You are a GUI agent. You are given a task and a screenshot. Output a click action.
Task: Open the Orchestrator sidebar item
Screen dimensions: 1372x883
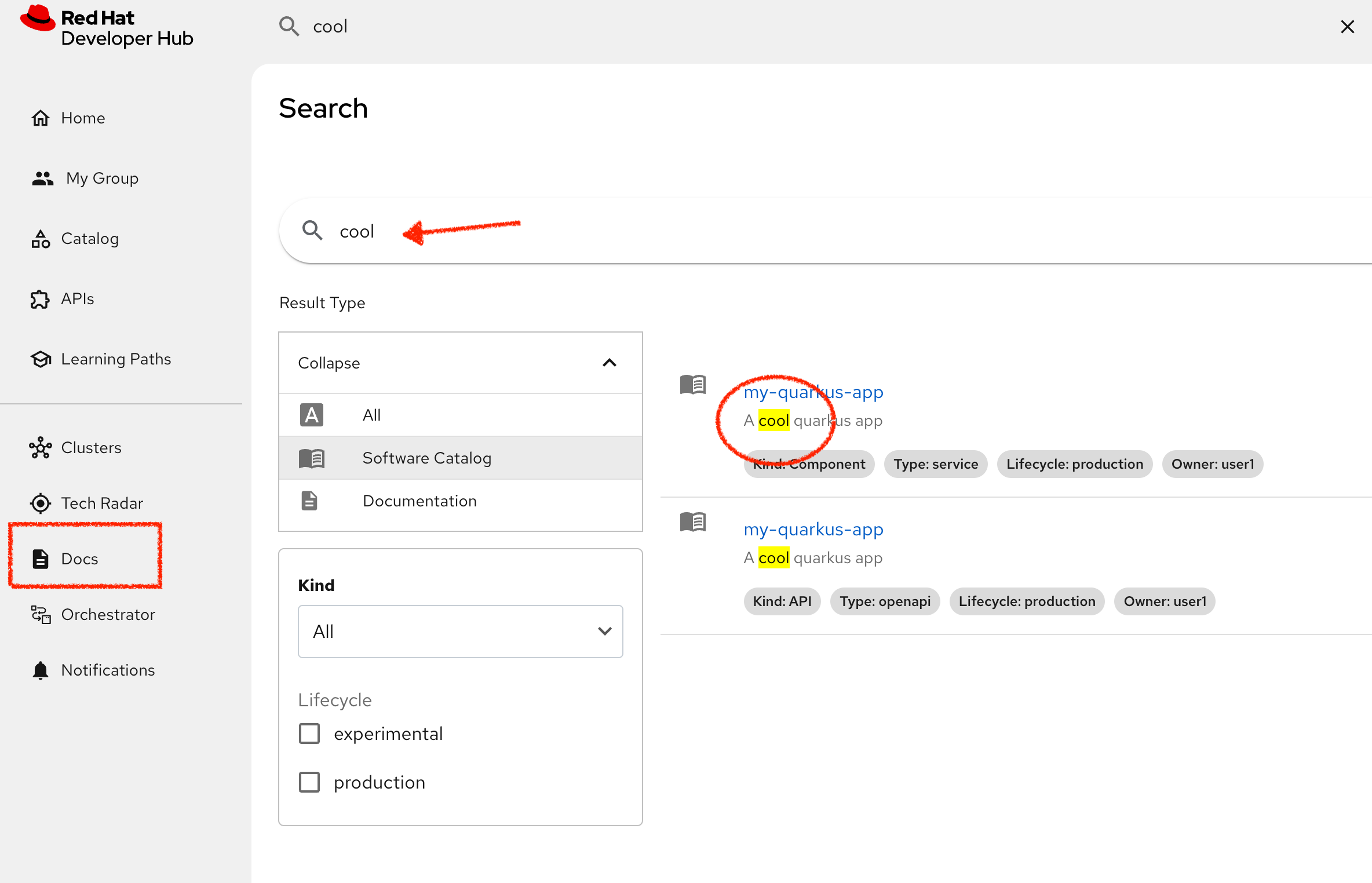coord(108,614)
